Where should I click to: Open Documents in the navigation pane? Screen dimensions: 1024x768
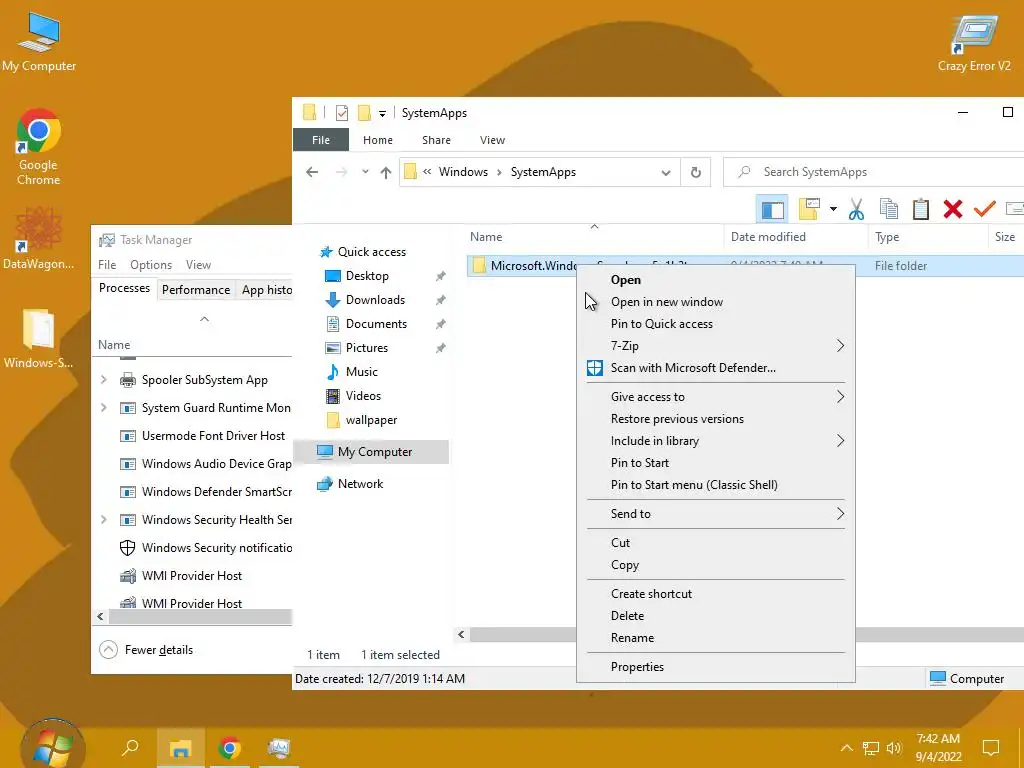(x=376, y=324)
